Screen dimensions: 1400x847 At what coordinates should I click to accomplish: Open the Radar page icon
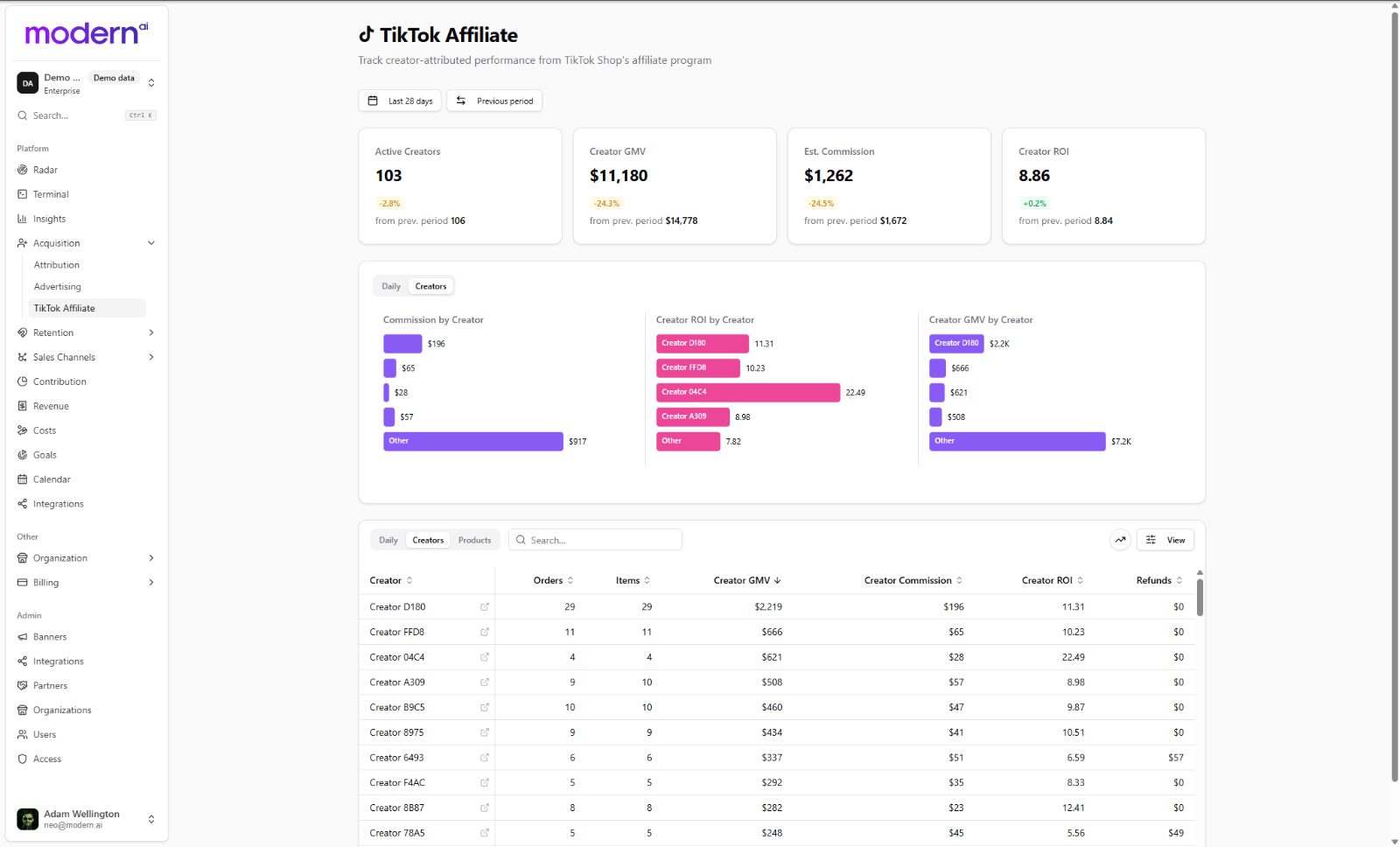point(22,170)
